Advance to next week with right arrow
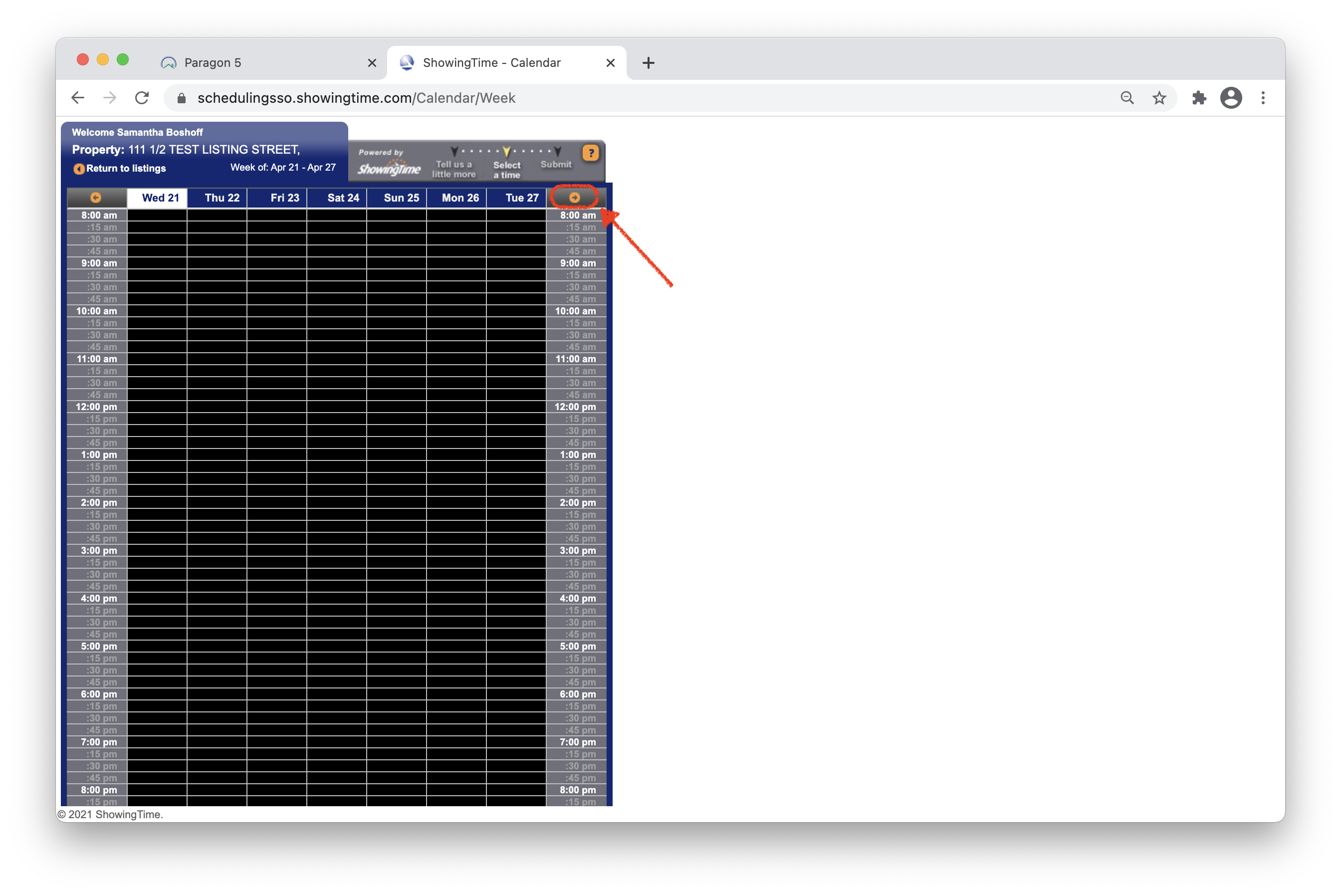 pos(575,198)
